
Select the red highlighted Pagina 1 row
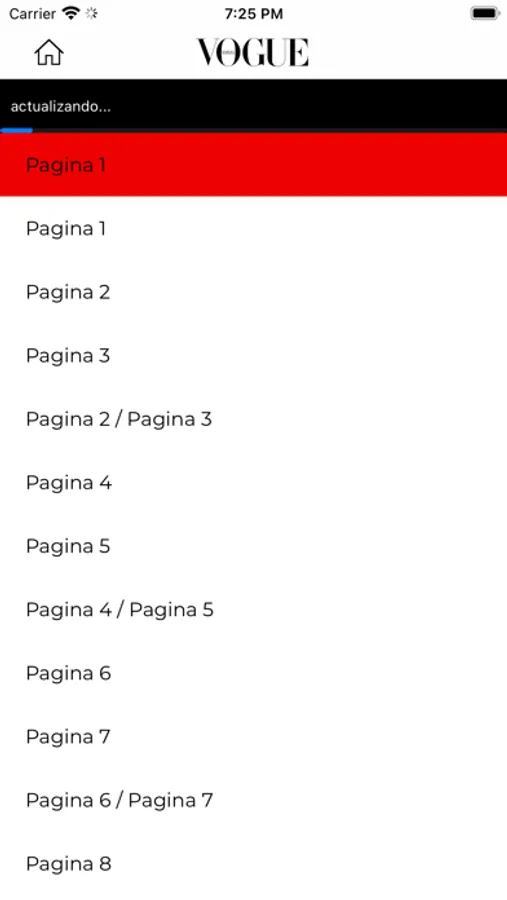tap(253, 165)
